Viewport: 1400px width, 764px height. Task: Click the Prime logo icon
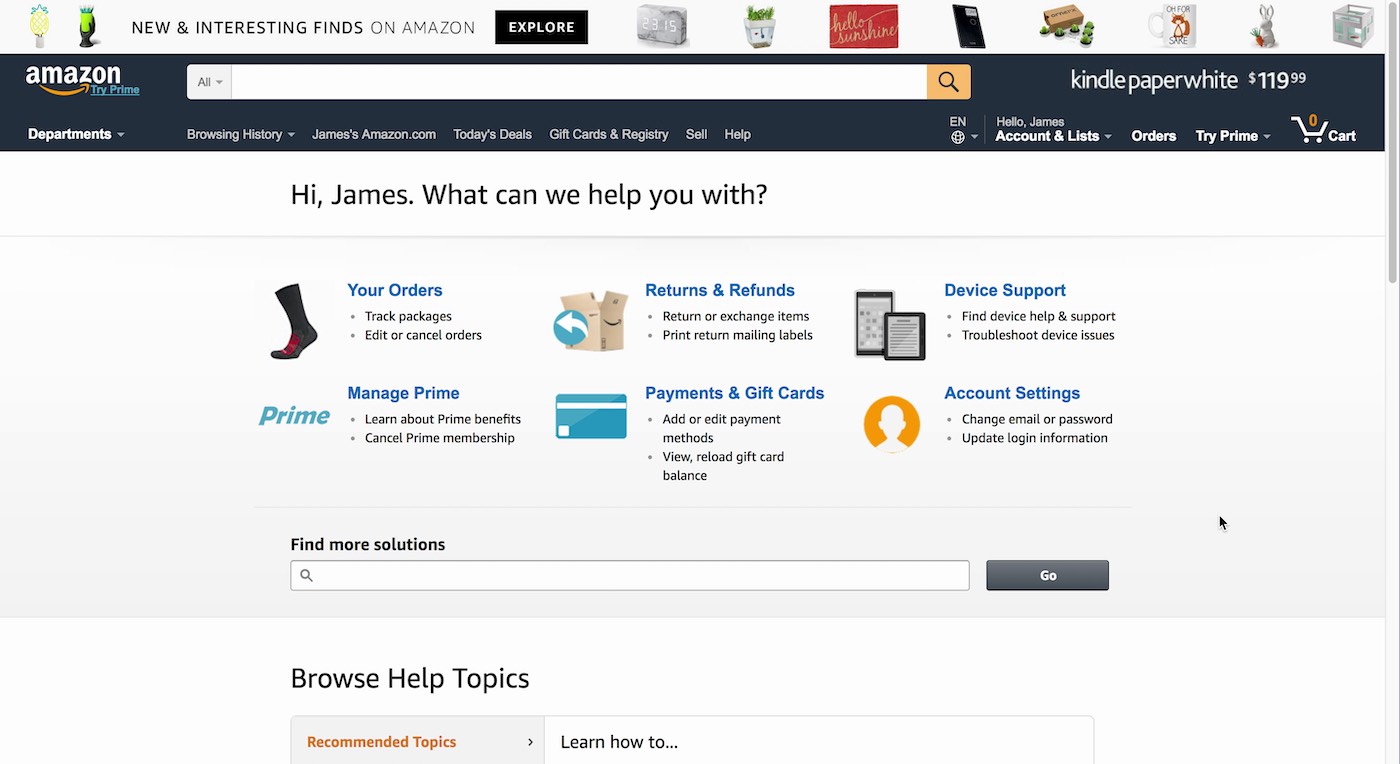tap(294, 416)
